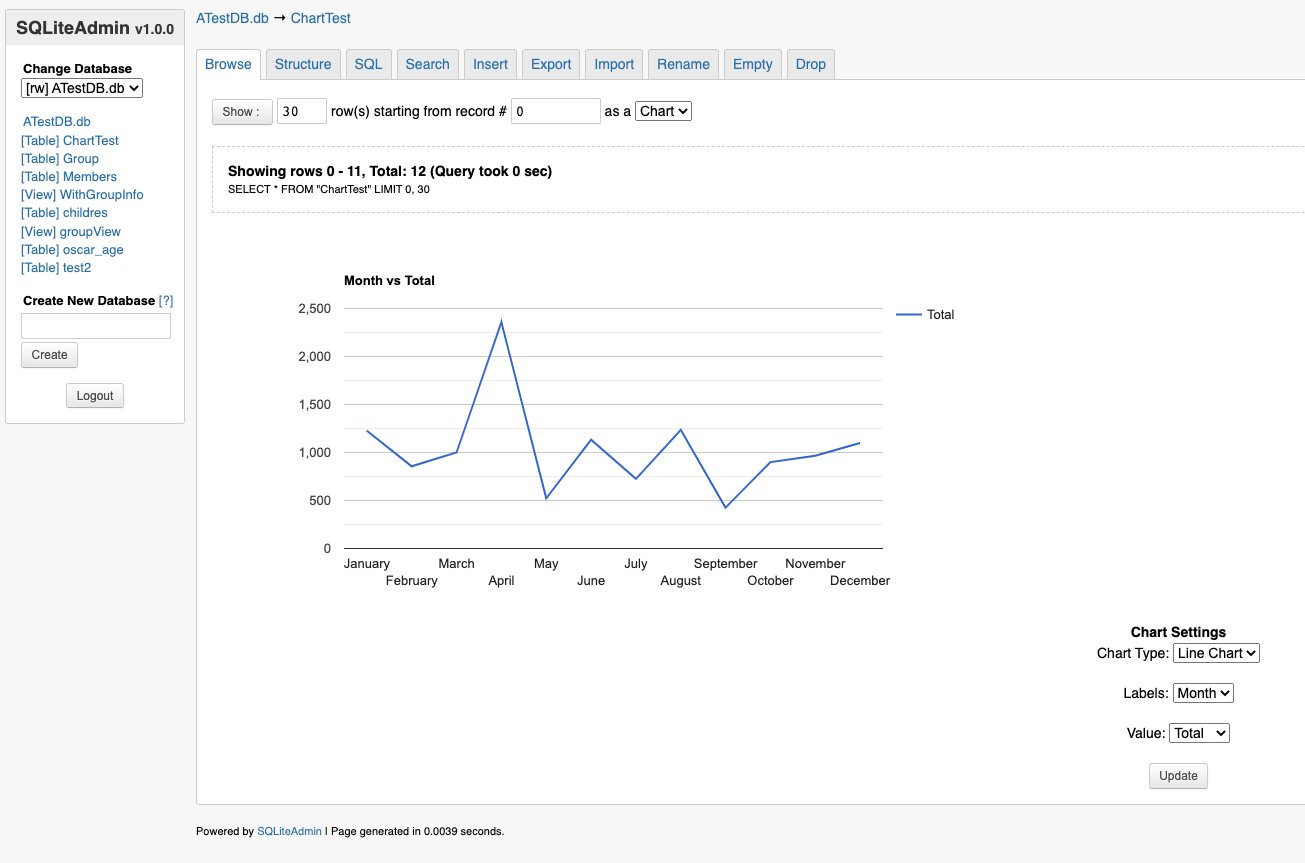Screen dimensions: 1305x863
Task: Open the WithGroupInfo view link
Action: tap(82, 195)
